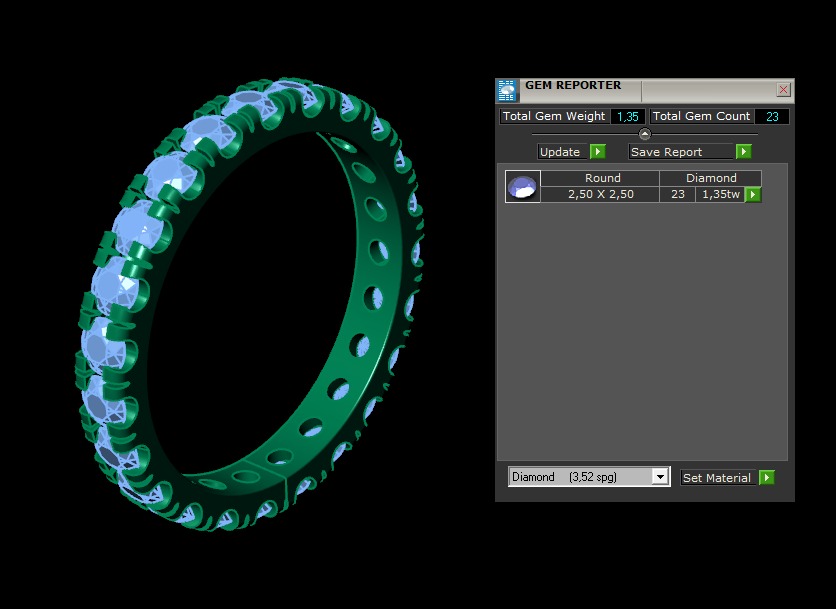Click the 2,50 X 2,50 size cell
The height and width of the screenshot is (609, 836).
[600, 195]
